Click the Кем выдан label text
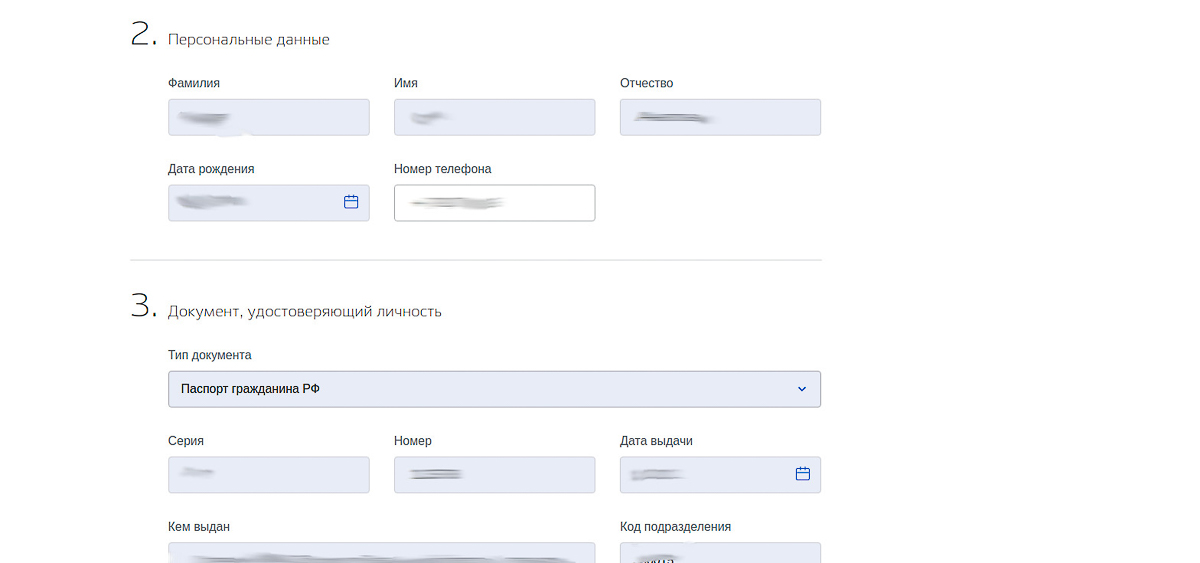1200x563 pixels. click(x=199, y=527)
